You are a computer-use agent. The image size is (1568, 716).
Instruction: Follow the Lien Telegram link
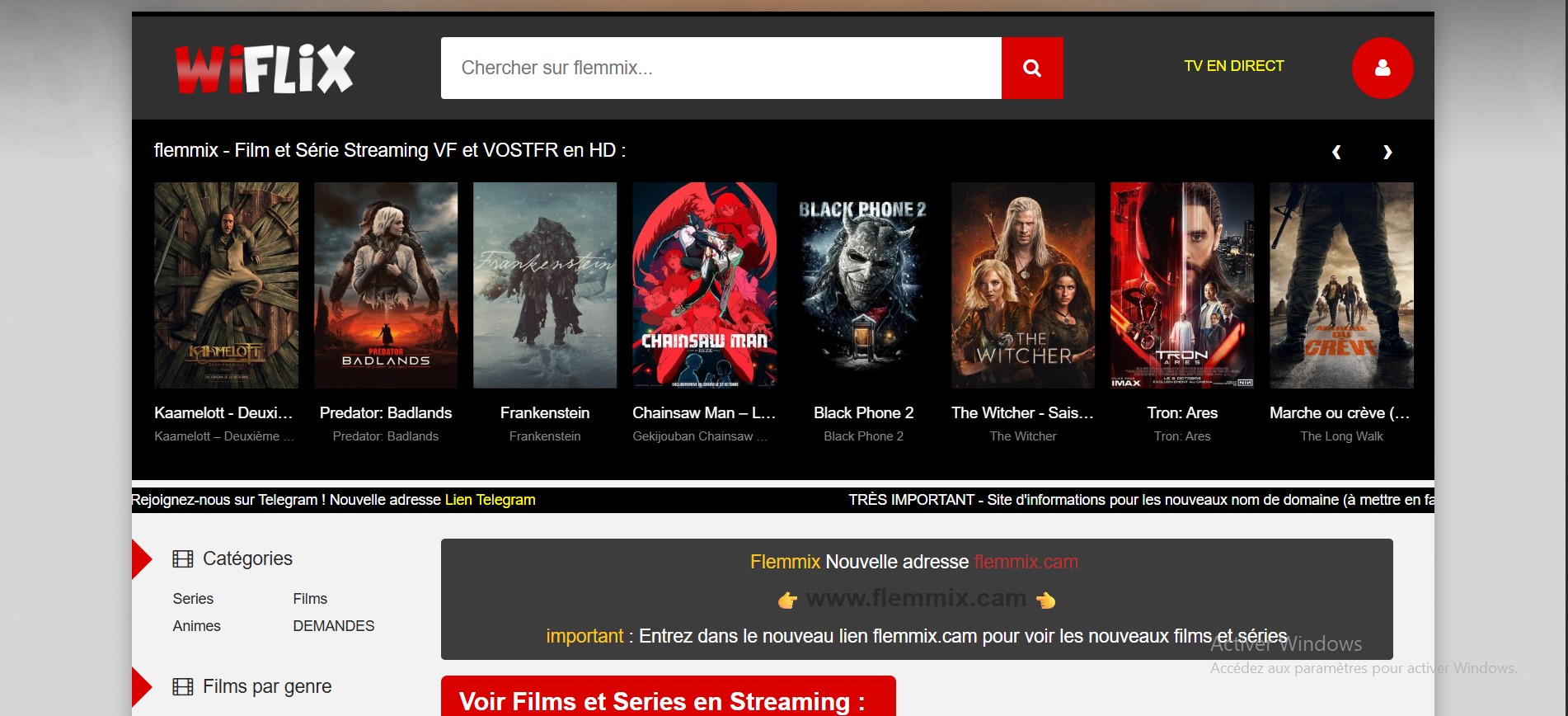tap(490, 500)
